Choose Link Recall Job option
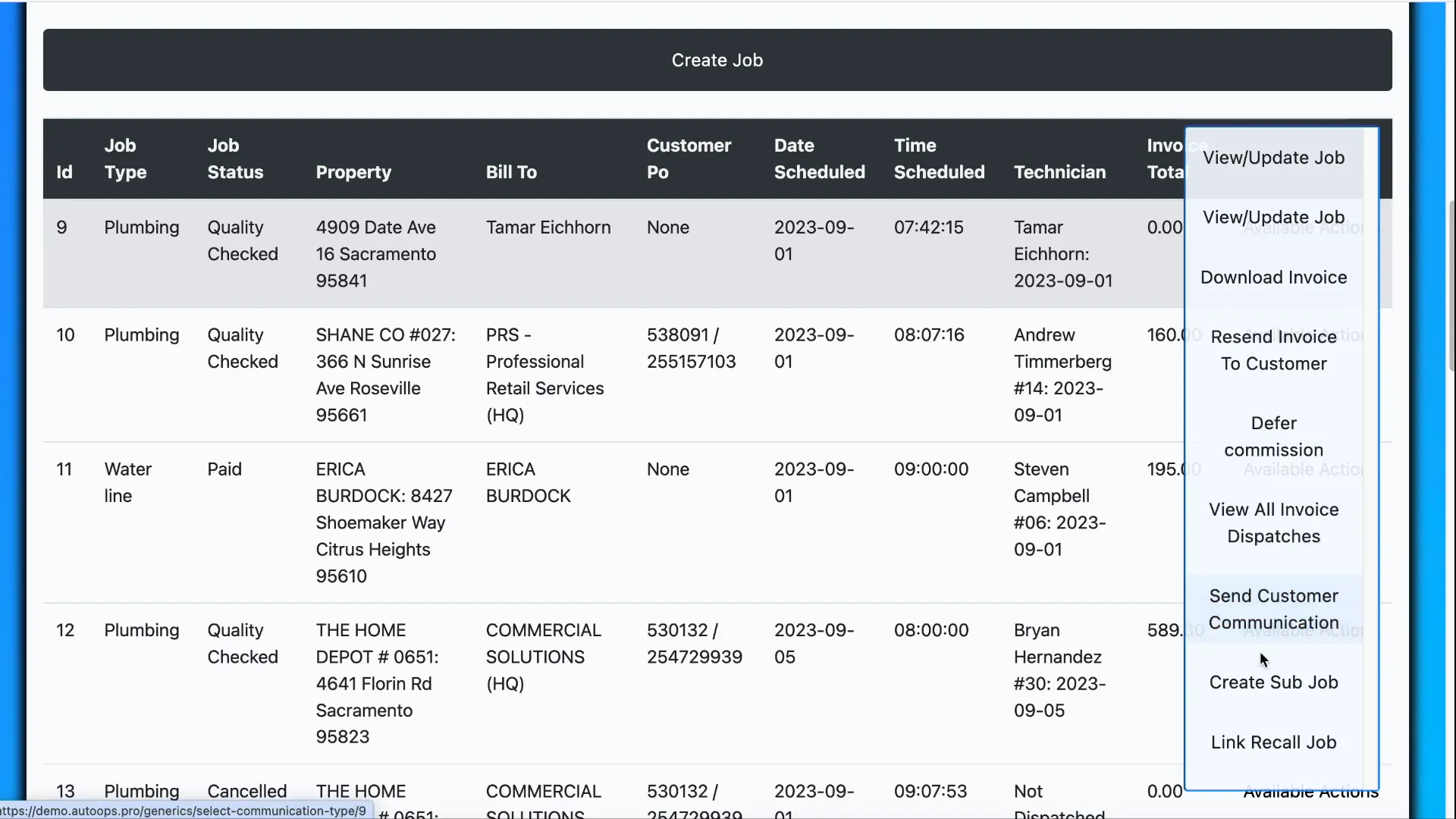This screenshot has width=1456, height=819. 1273,742
